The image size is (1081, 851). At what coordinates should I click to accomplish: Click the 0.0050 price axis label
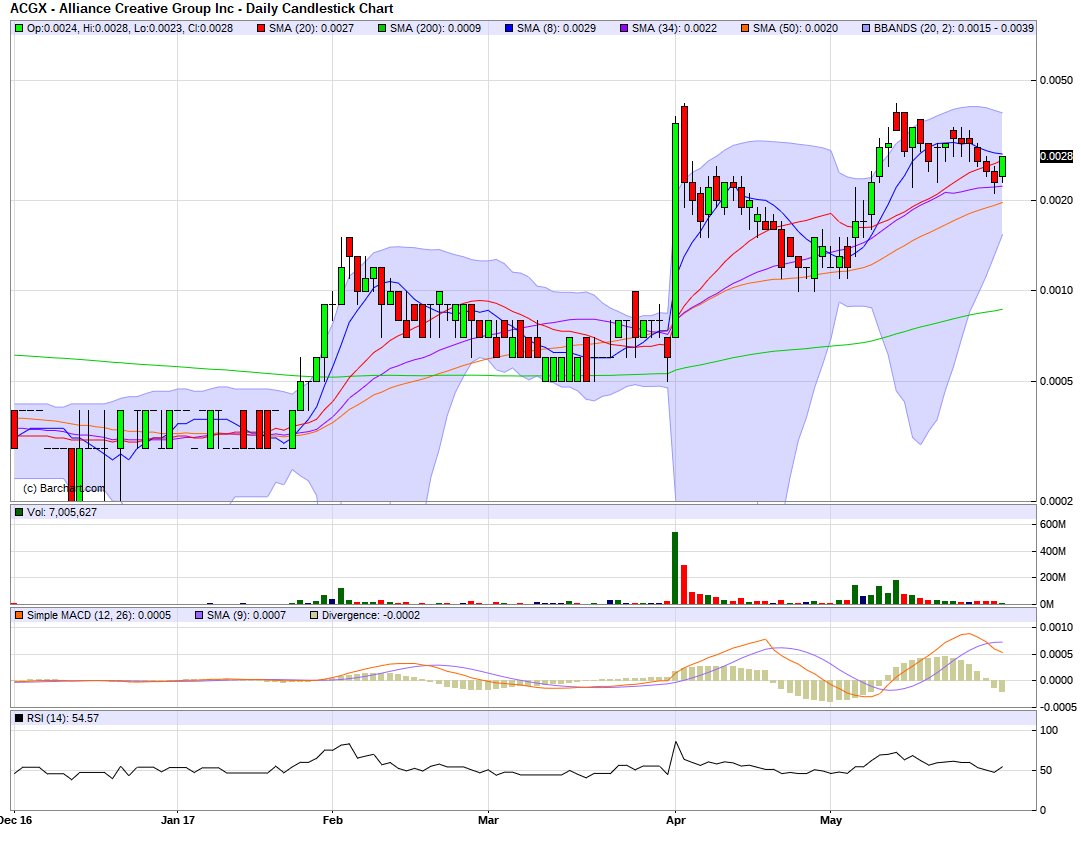[1056, 80]
